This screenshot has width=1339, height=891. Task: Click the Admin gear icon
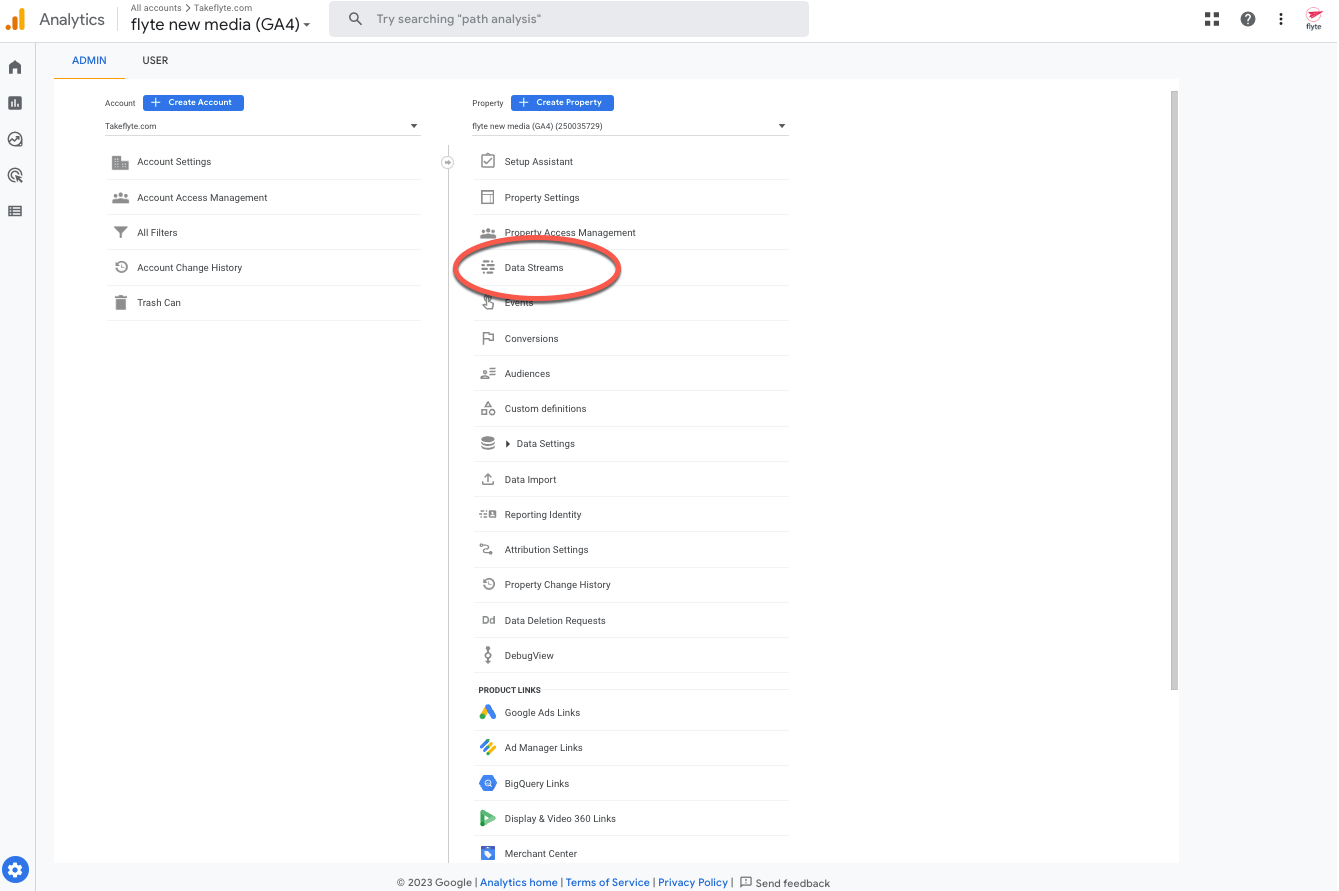coord(14,869)
